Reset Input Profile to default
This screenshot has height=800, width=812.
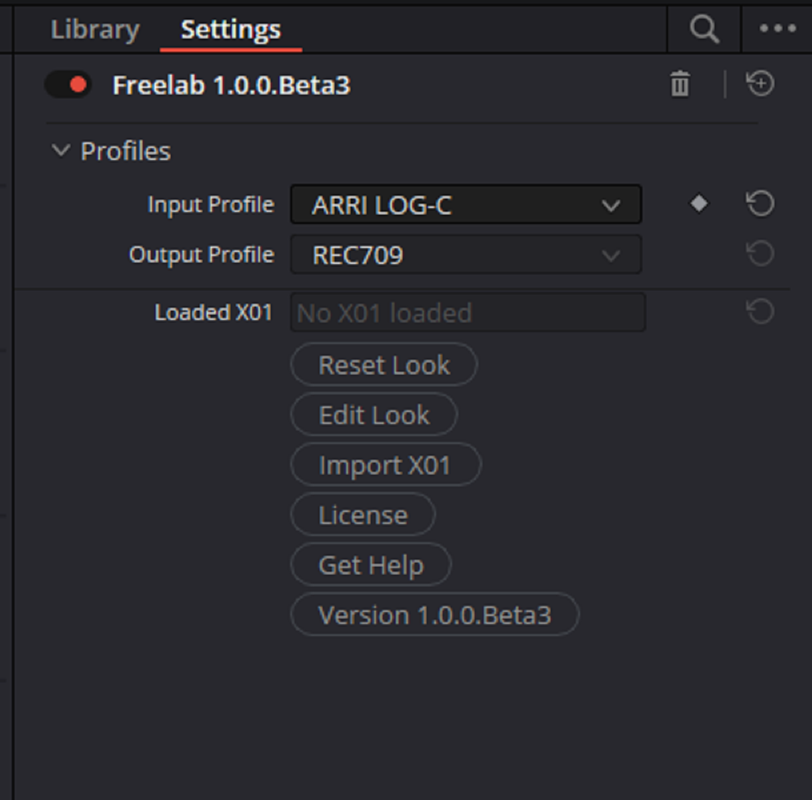point(760,203)
